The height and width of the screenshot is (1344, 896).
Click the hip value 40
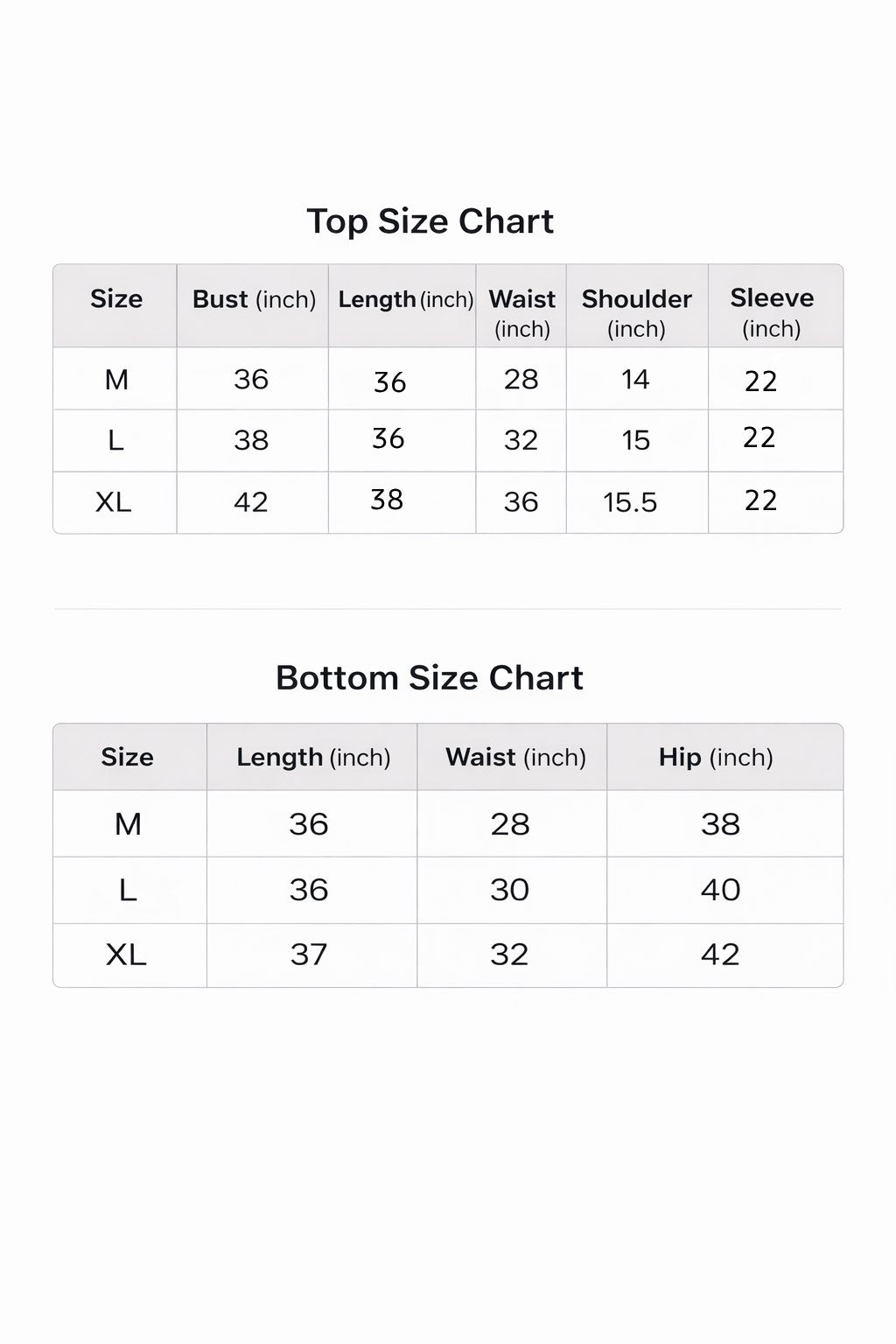pyautogui.click(x=720, y=890)
